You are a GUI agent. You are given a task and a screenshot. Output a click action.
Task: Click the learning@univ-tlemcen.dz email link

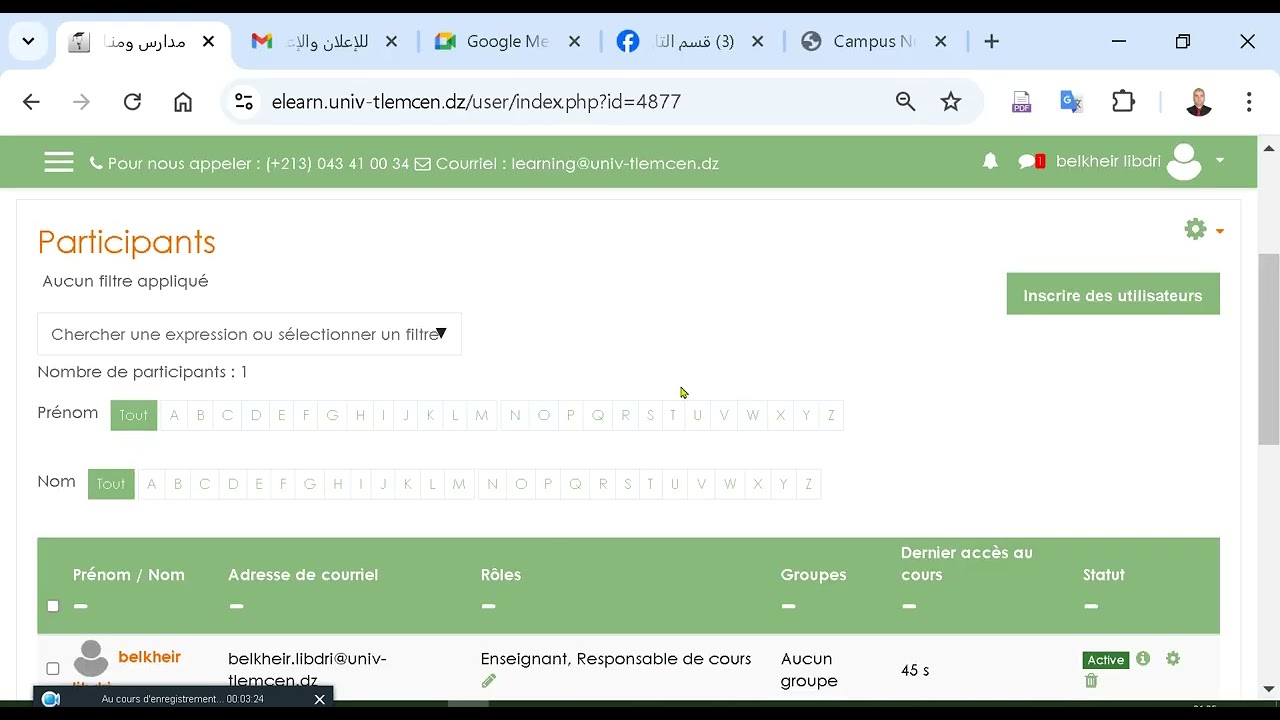point(615,163)
